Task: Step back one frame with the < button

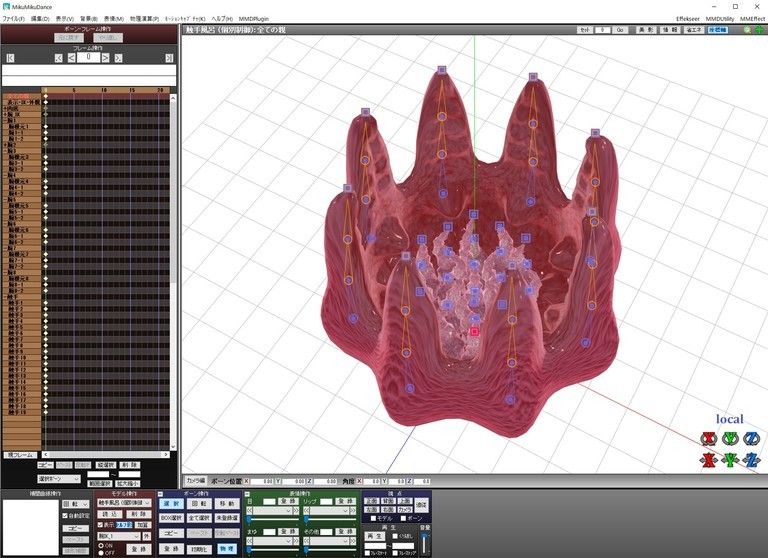Action: click(x=72, y=58)
